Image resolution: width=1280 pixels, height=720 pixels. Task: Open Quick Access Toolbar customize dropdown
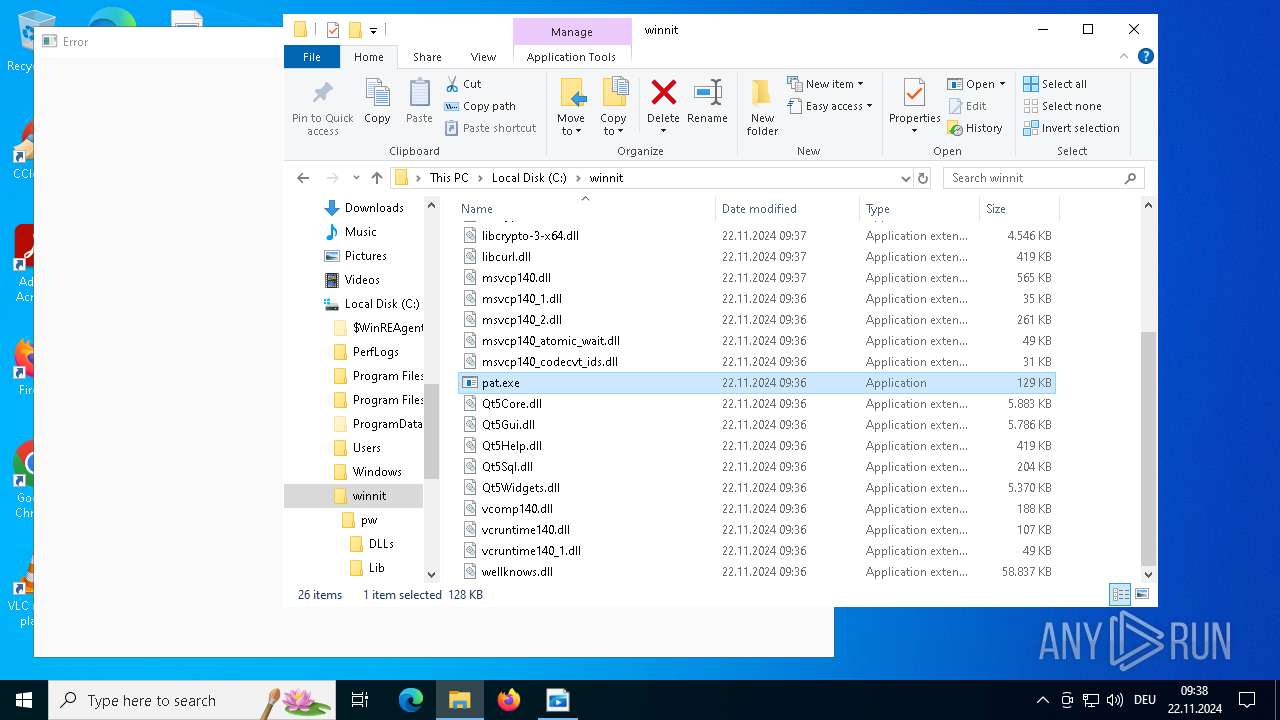pos(373,31)
